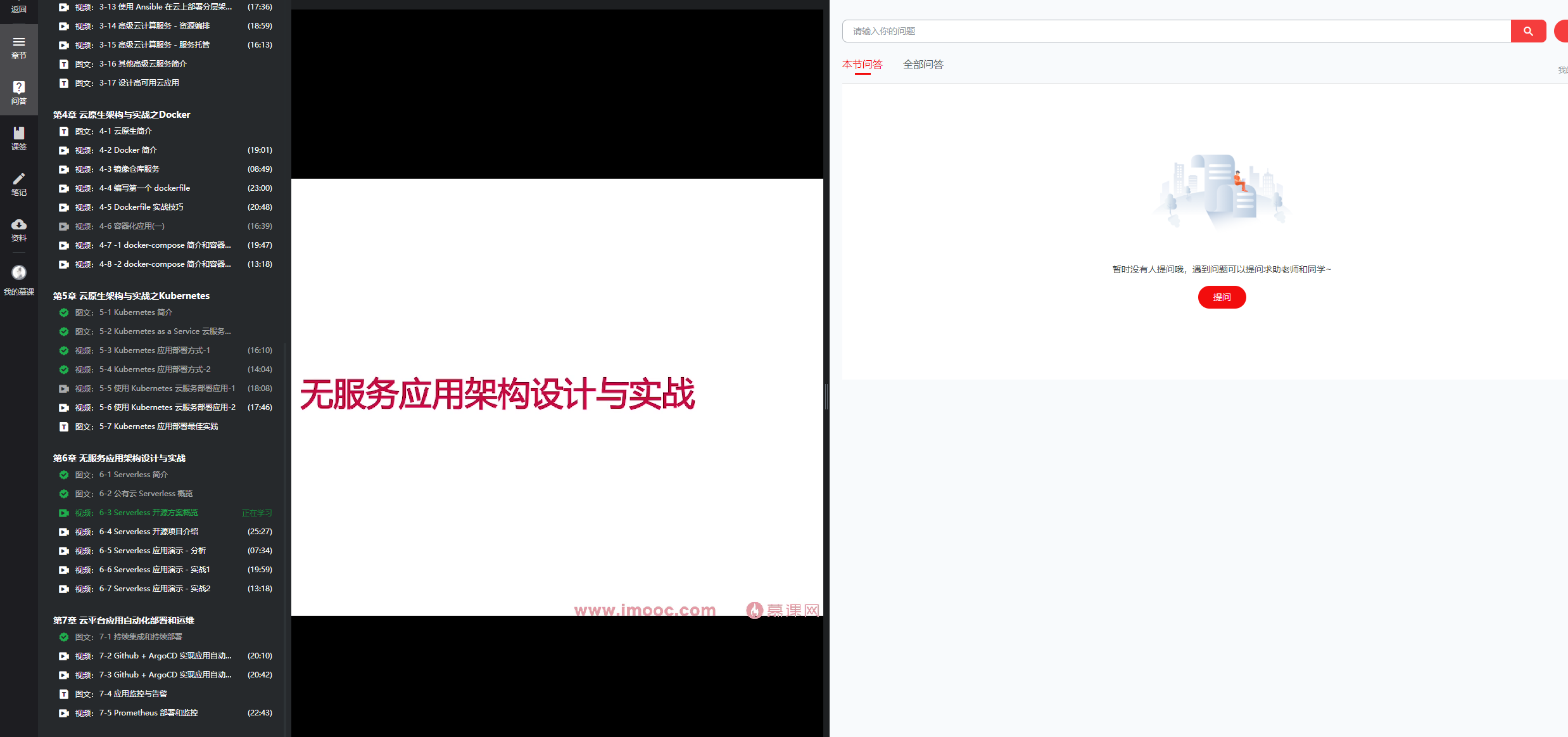Toggle completion checkmark on 5-4 Kubernetes 应用部署方式-2

pyautogui.click(x=63, y=369)
